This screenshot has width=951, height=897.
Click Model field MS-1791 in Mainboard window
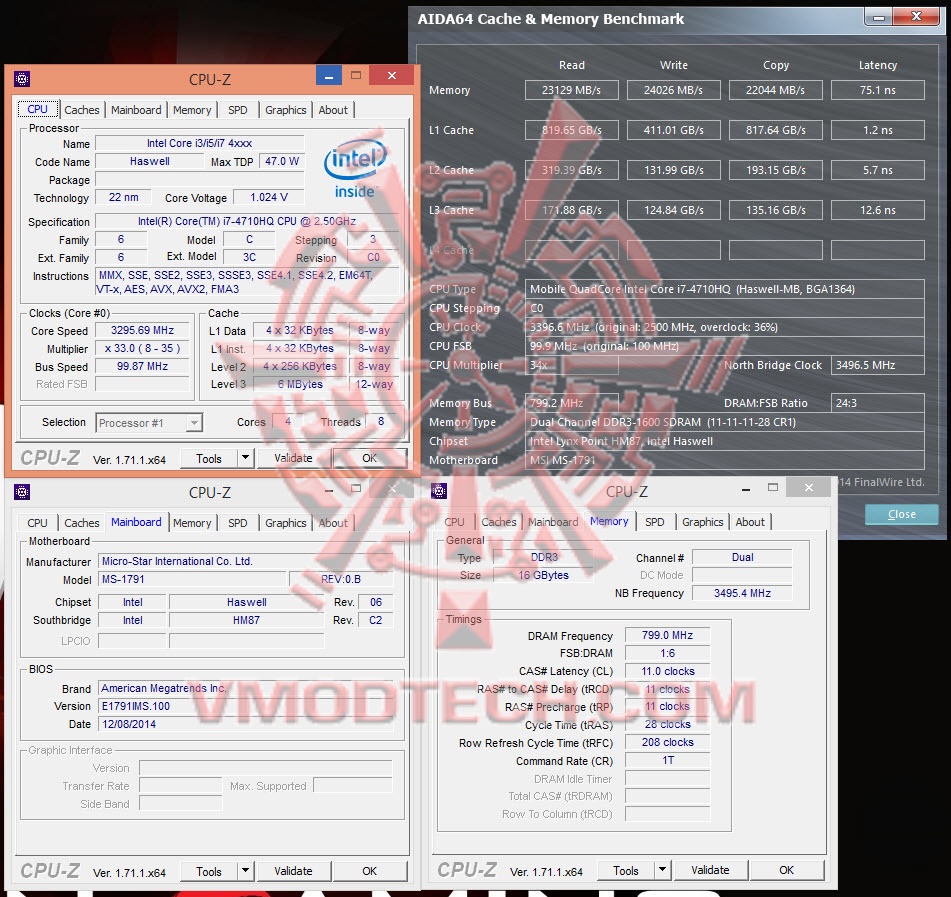(x=192, y=579)
